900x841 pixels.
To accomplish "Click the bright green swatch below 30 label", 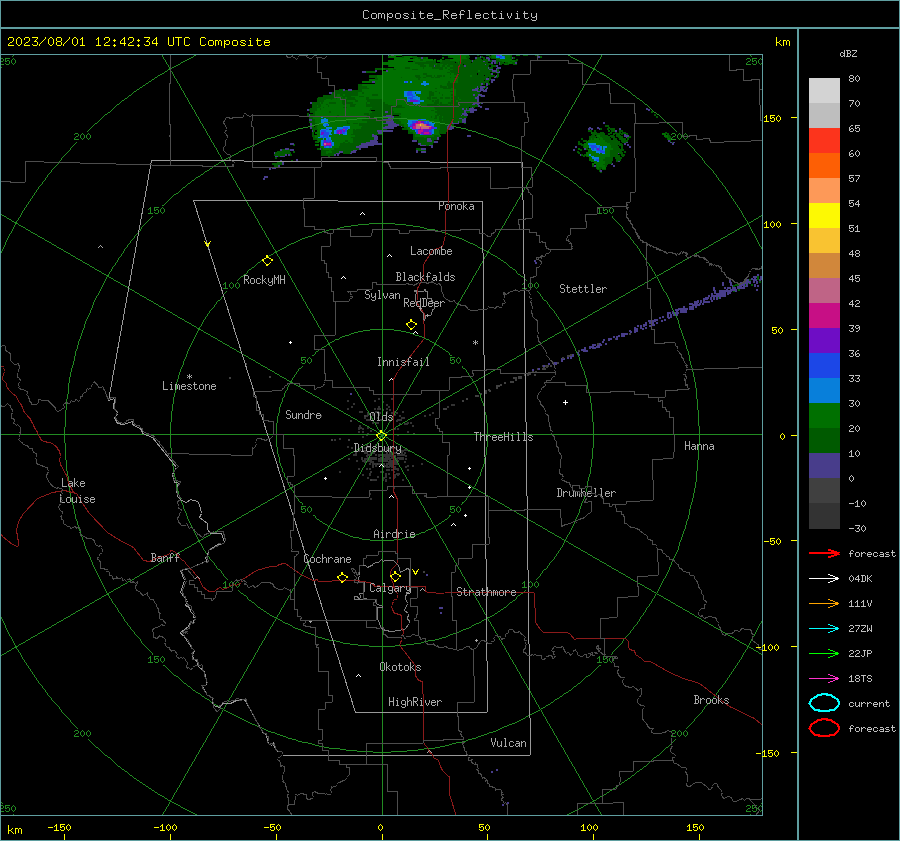I will pos(824,415).
